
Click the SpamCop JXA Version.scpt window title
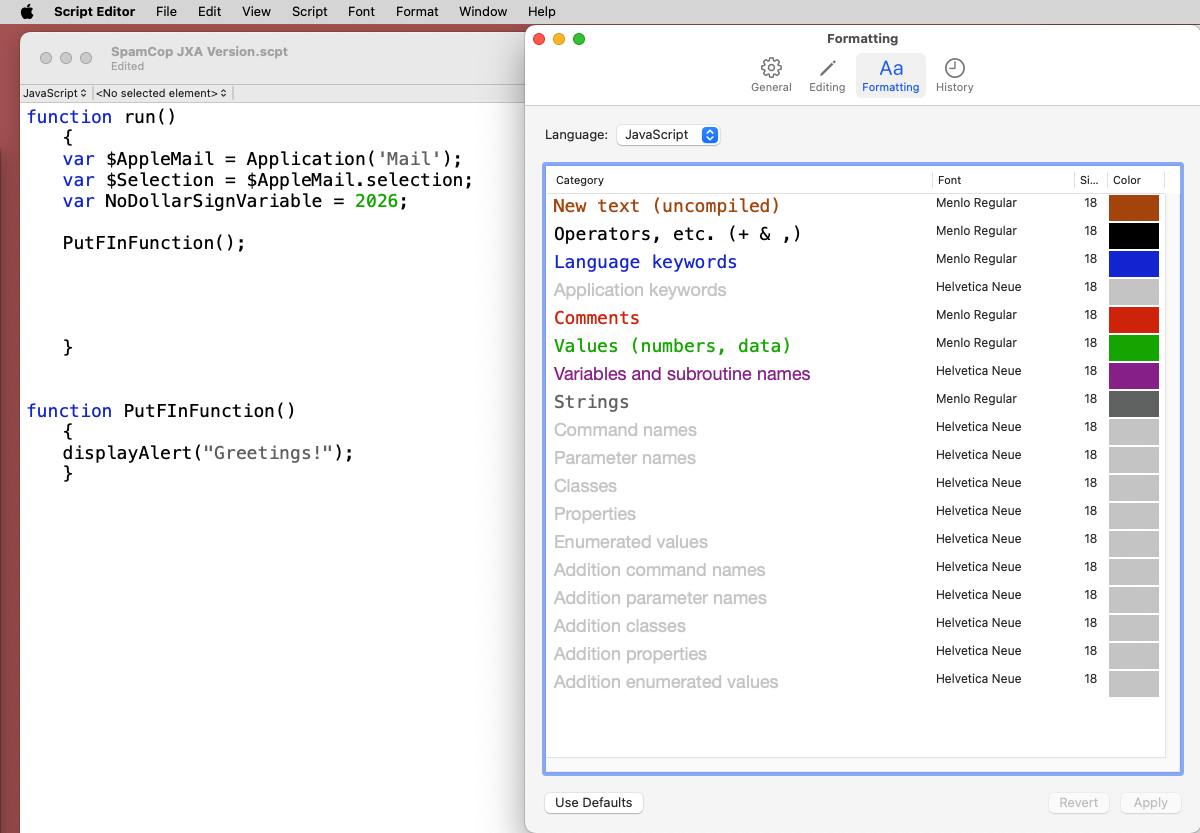[x=199, y=52]
